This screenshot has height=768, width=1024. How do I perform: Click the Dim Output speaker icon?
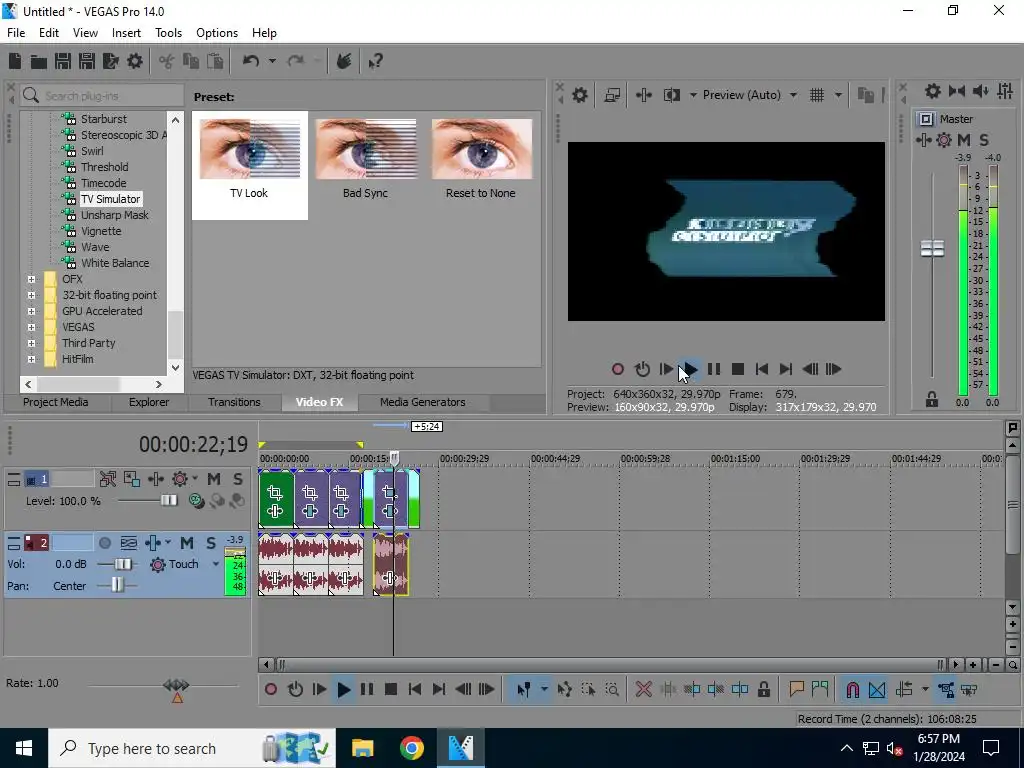980,91
